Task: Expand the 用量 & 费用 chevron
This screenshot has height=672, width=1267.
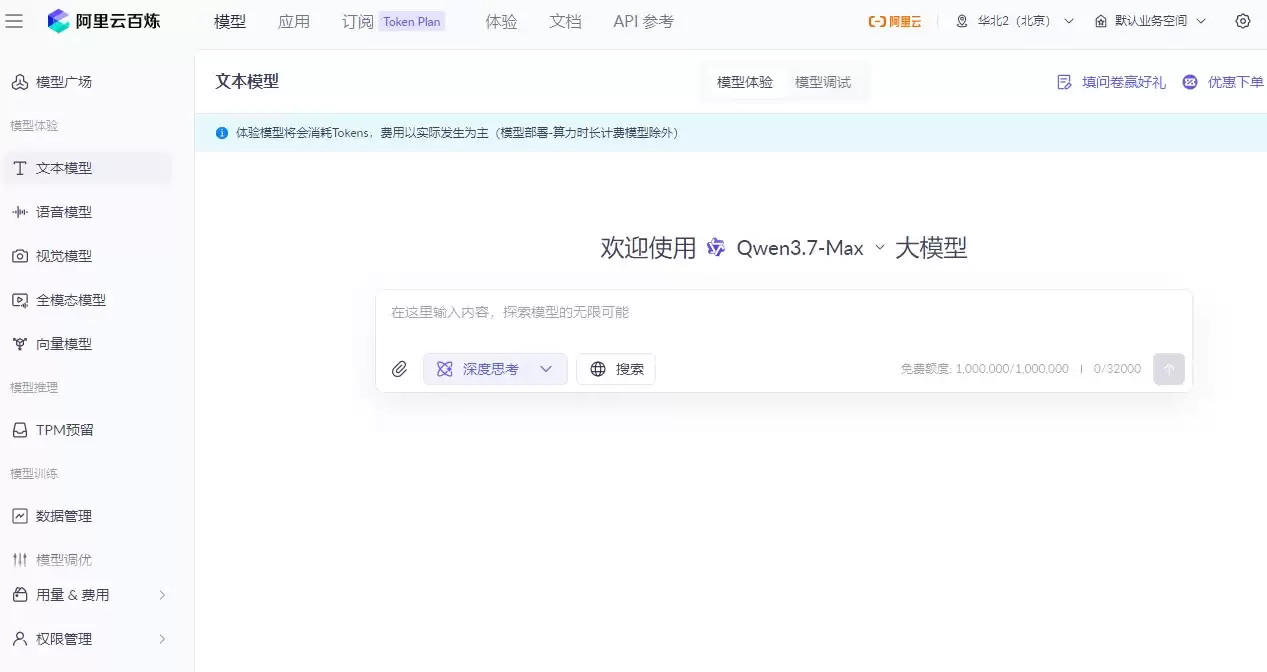Action: point(162,595)
